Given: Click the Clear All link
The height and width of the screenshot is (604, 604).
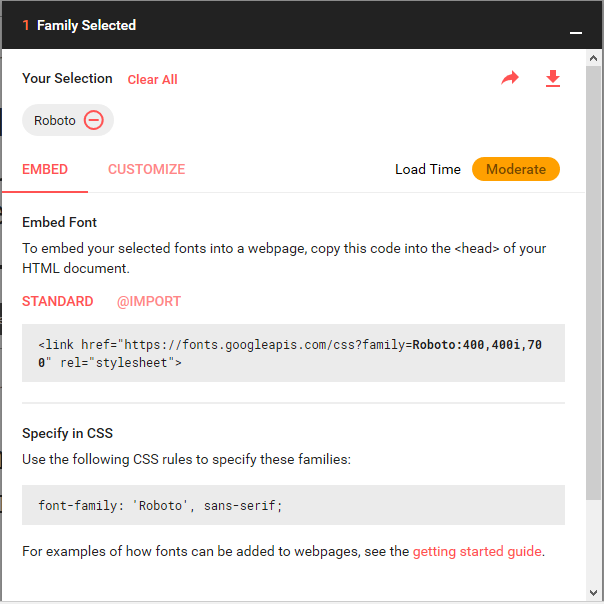Looking at the screenshot, I should 153,80.
